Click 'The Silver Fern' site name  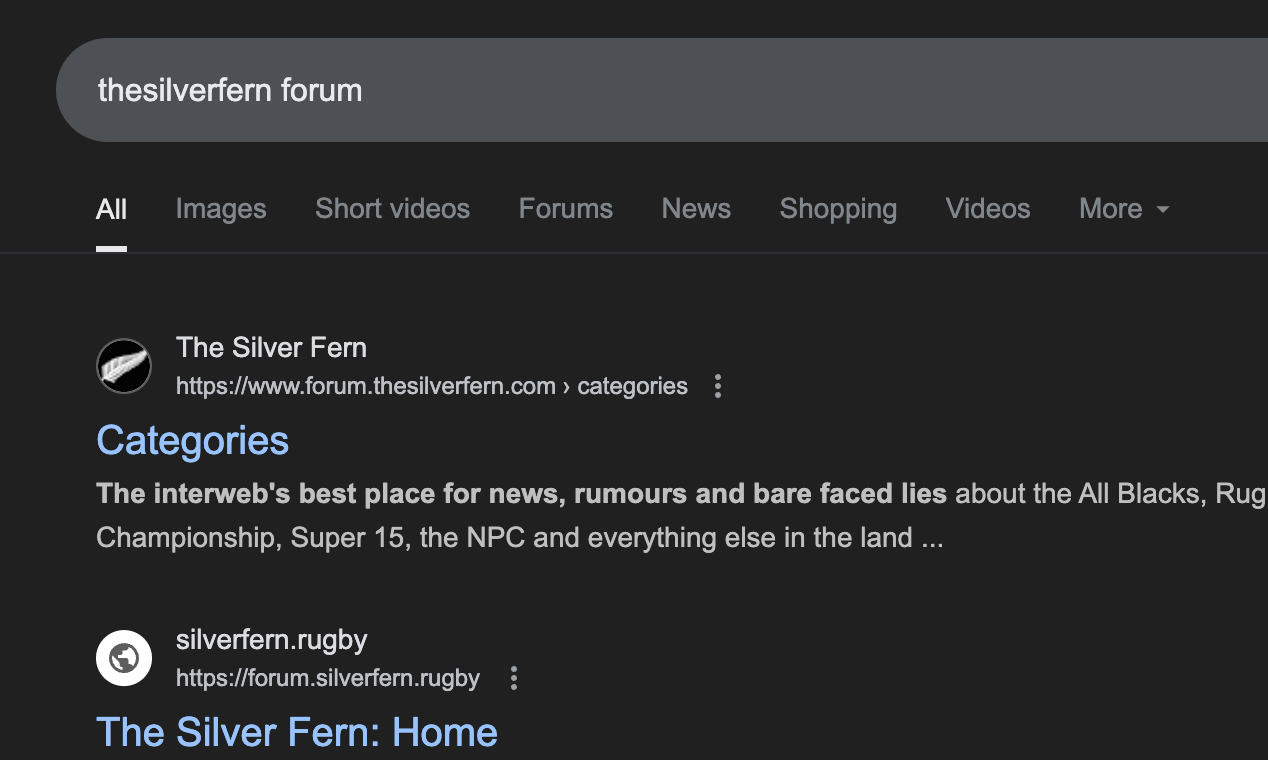click(x=271, y=348)
